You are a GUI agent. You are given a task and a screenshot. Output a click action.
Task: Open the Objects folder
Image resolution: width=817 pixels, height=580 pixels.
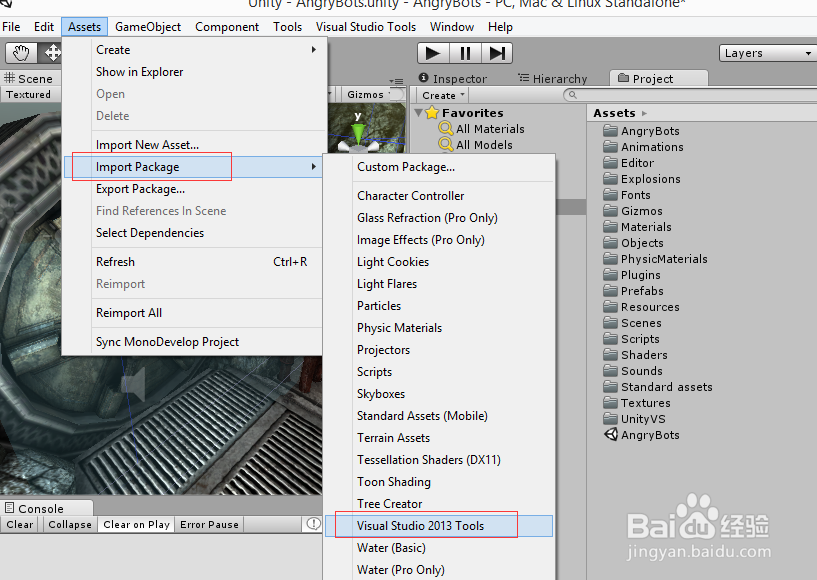(634, 243)
